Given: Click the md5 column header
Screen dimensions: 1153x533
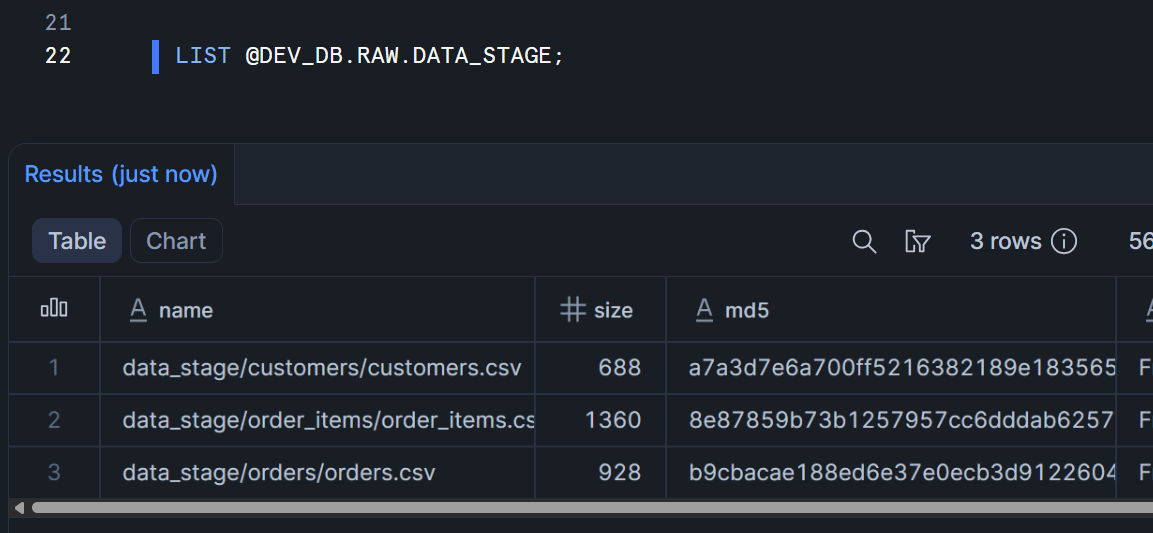Looking at the screenshot, I should [747, 310].
